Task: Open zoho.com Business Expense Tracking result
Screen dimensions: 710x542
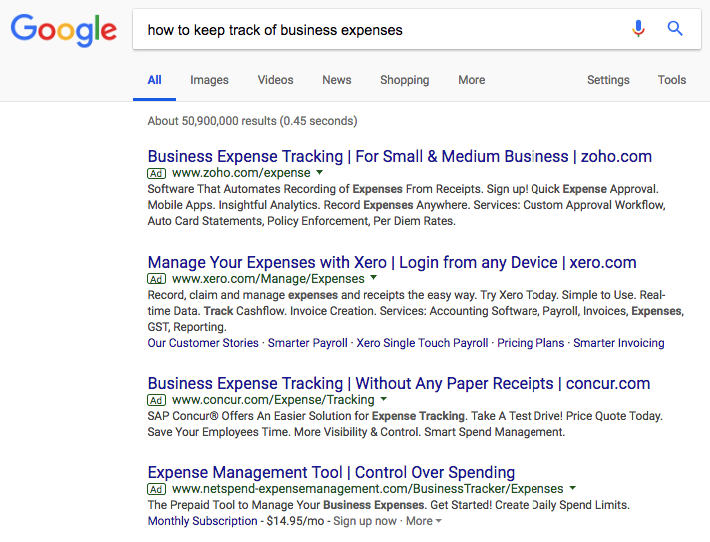Action: click(x=399, y=156)
